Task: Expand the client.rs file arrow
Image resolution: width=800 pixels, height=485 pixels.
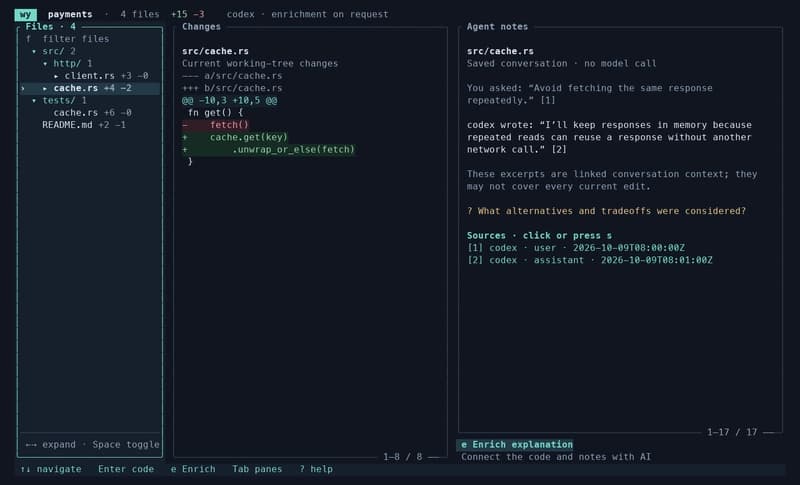Action: tap(56, 76)
